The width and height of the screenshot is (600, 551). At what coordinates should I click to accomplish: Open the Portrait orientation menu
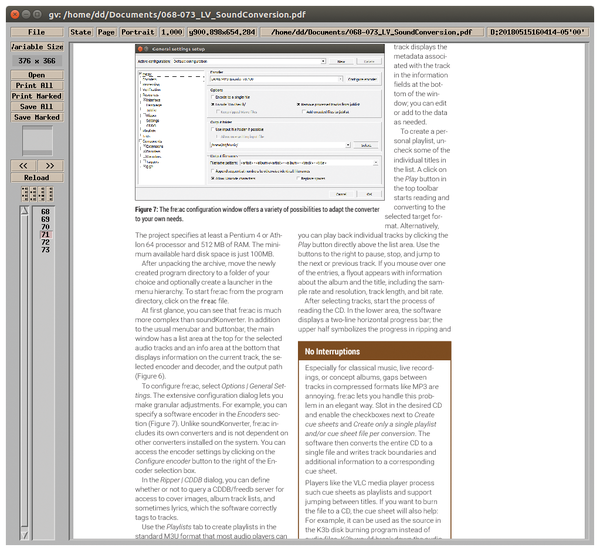138,32
